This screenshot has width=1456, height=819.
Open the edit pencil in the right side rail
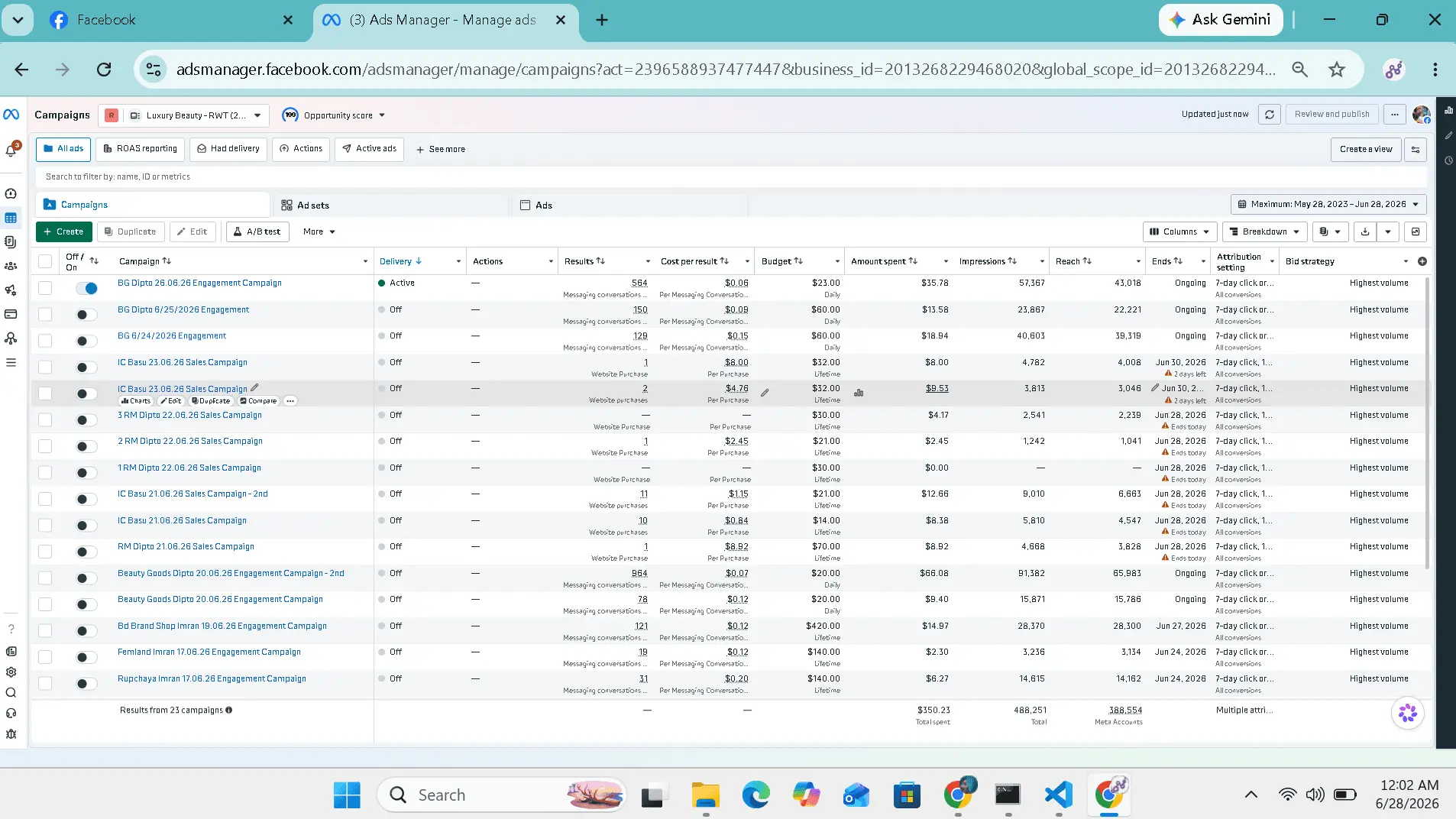[x=1448, y=135]
